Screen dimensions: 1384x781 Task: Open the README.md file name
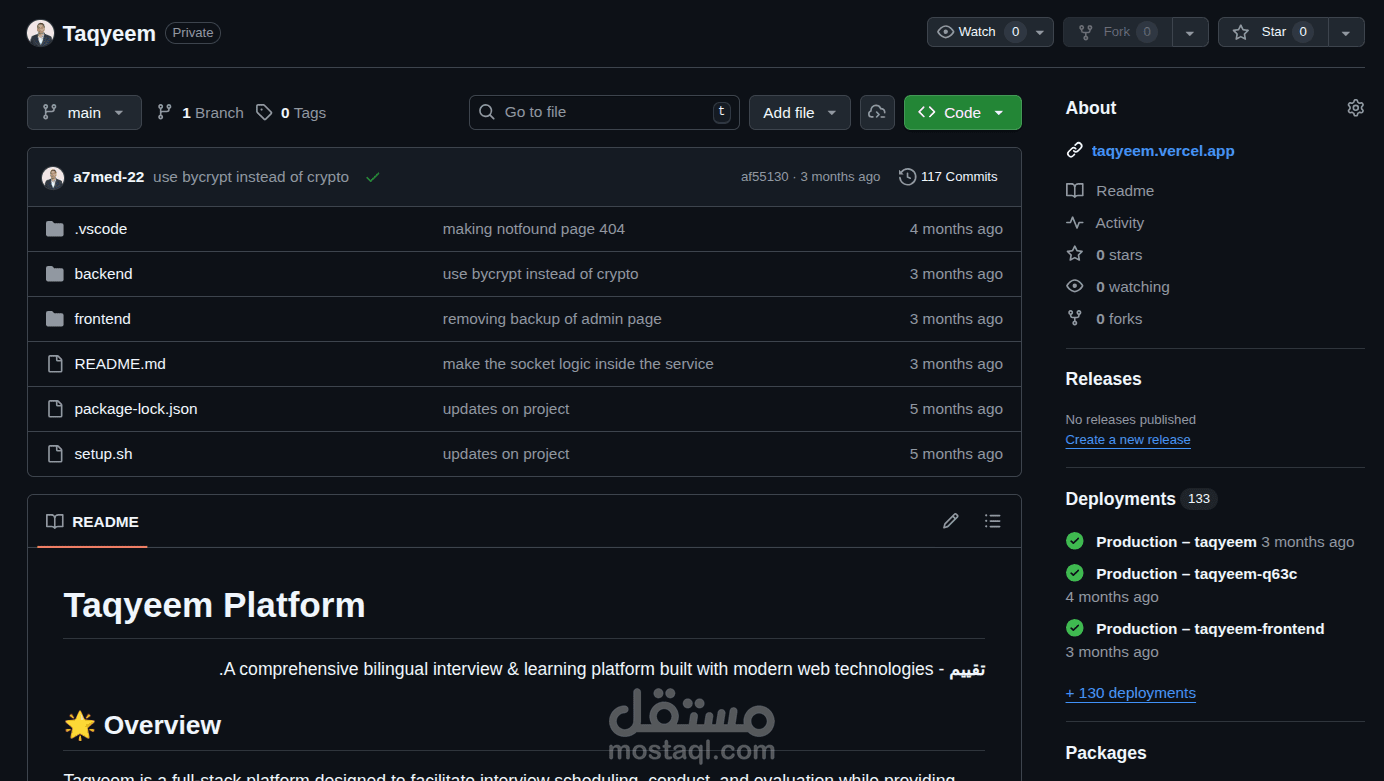pos(120,364)
